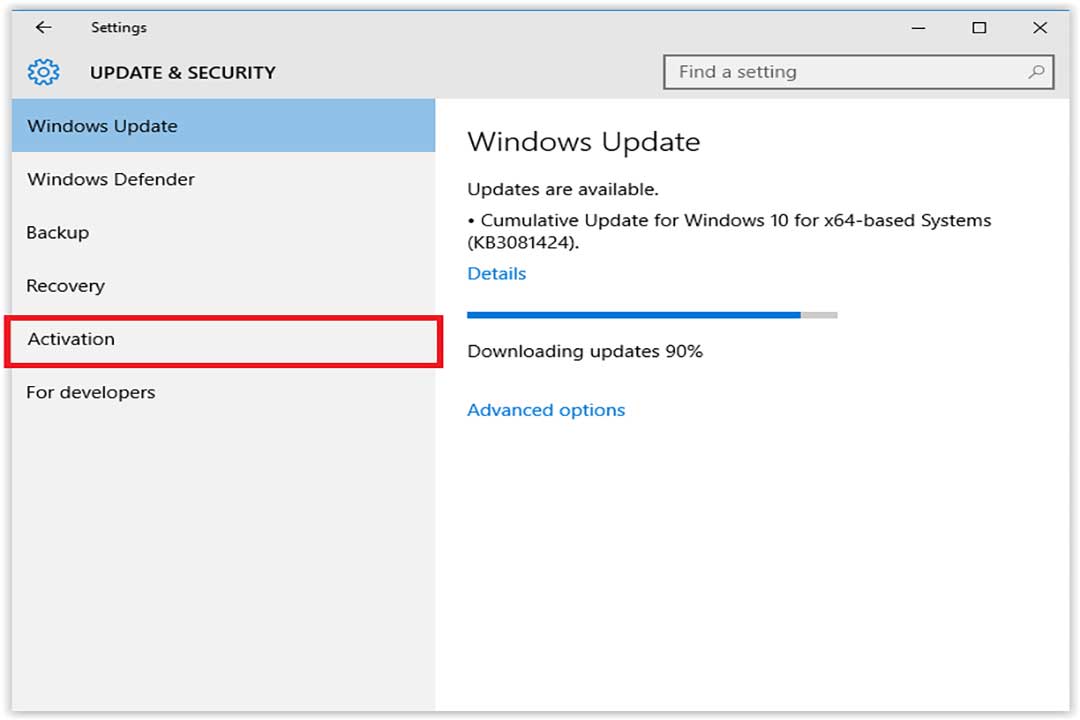This screenshot has width=1080, height=720.
Task: Click the download progress bar
Action: (x=652, y=315)
